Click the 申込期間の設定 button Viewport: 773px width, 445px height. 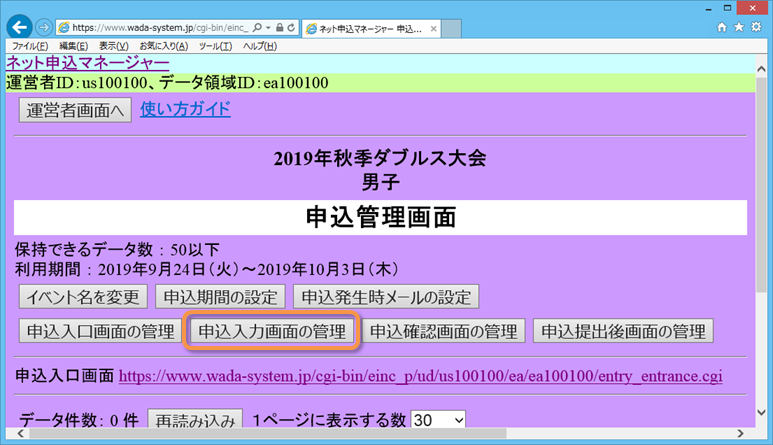(x=220, y=297)
